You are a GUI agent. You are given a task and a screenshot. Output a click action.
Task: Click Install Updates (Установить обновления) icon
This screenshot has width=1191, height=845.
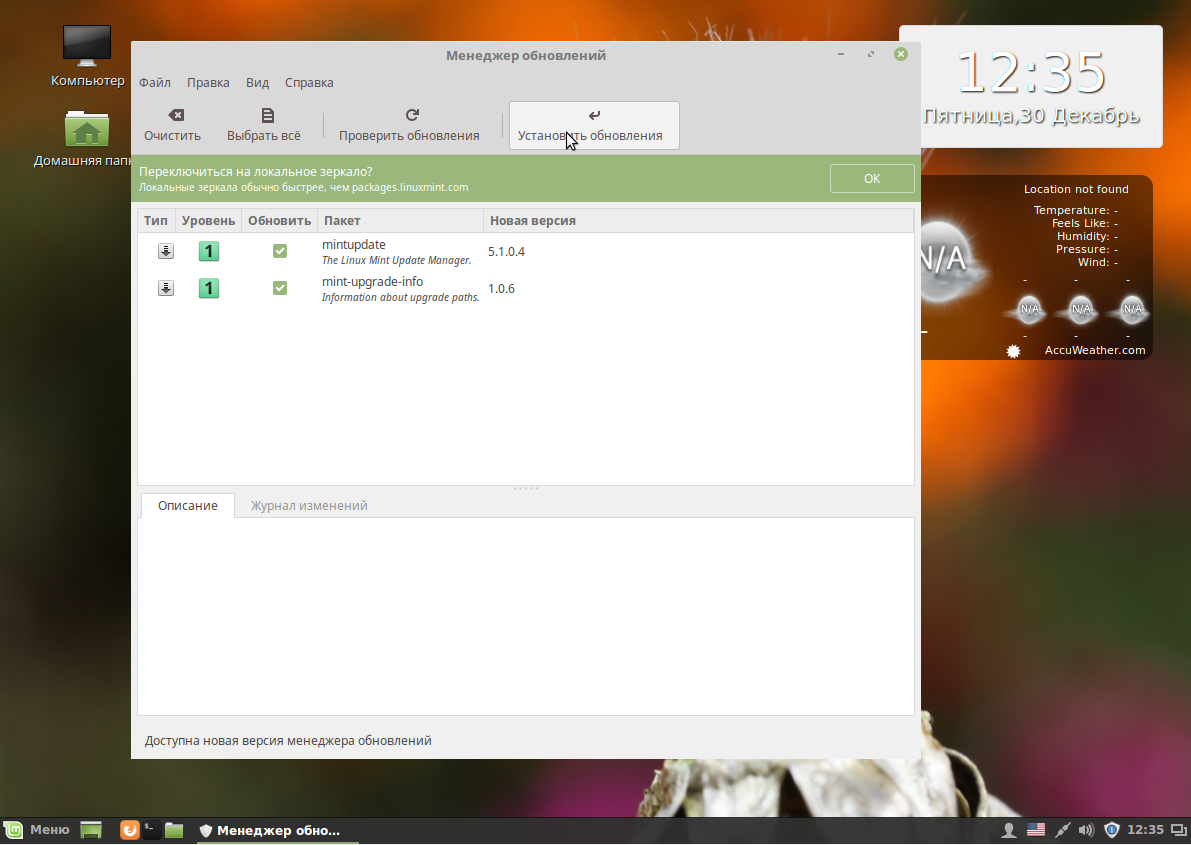click(593, 116)
